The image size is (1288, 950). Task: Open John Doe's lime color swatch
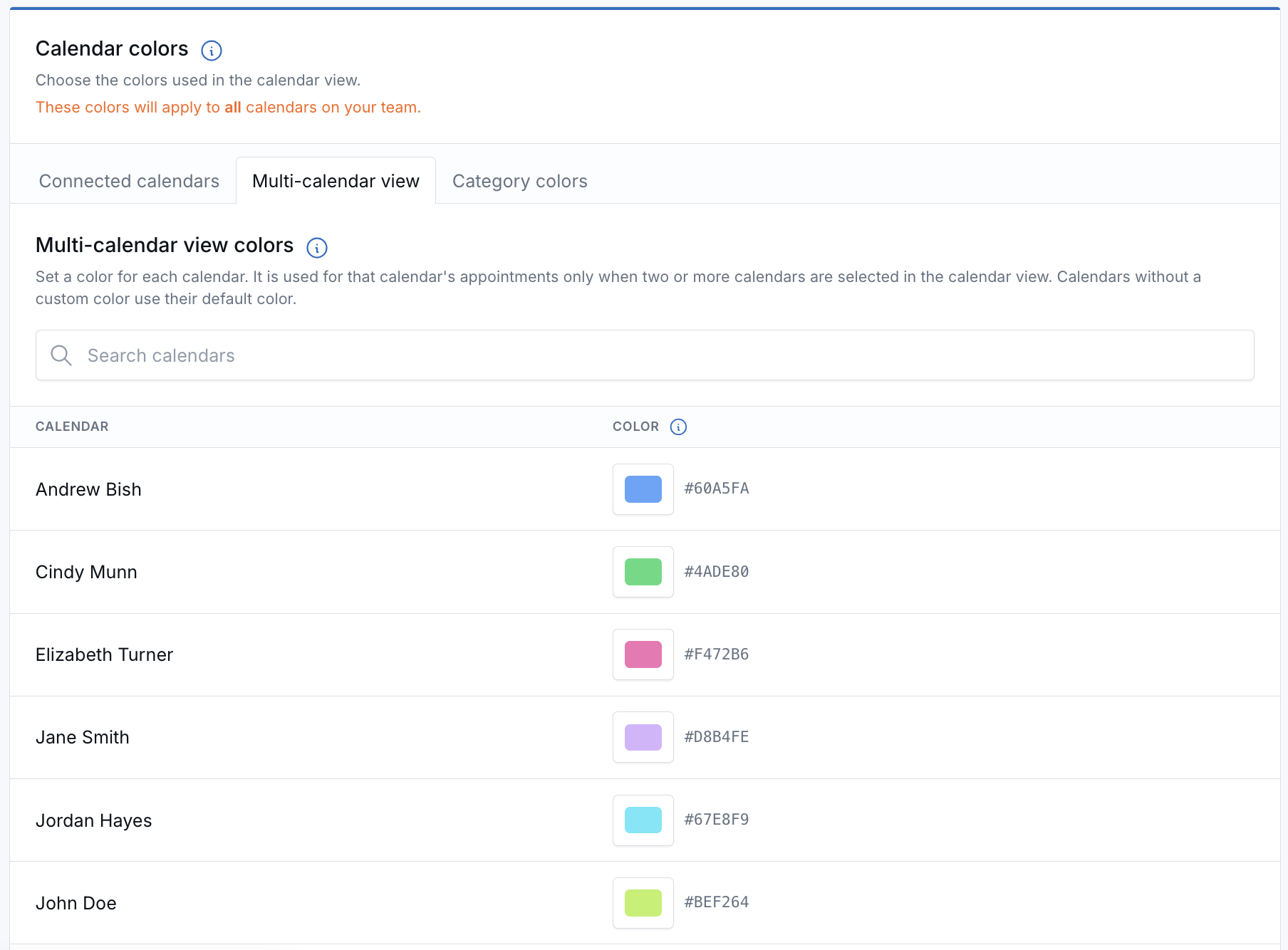click(x=643, y=903)
